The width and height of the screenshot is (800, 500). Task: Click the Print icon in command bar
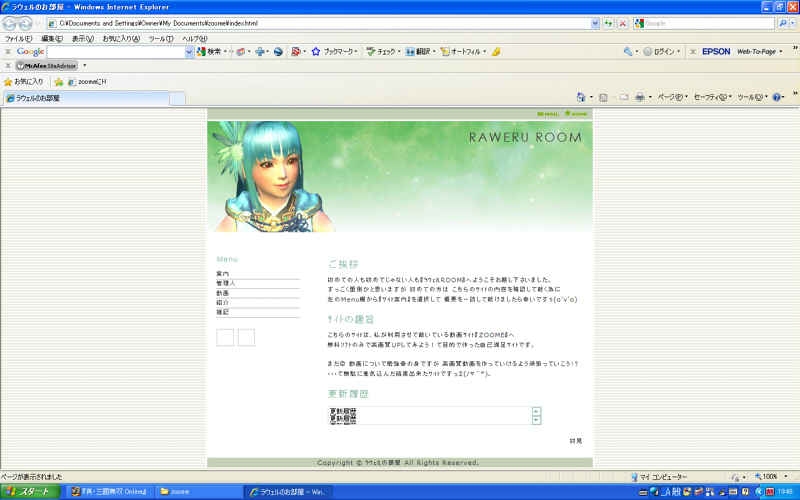pyautogui.click(x=640, y=97)
